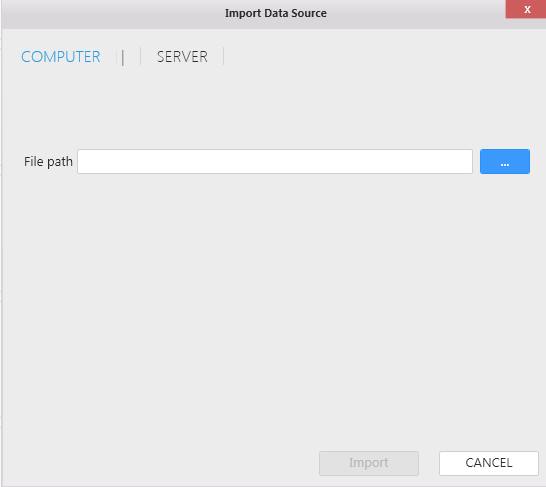The height and width of the screenshot is (487, 546).
Task: Click the vertical separator between COMPUTER and SERVER
Action: [123, 57]
